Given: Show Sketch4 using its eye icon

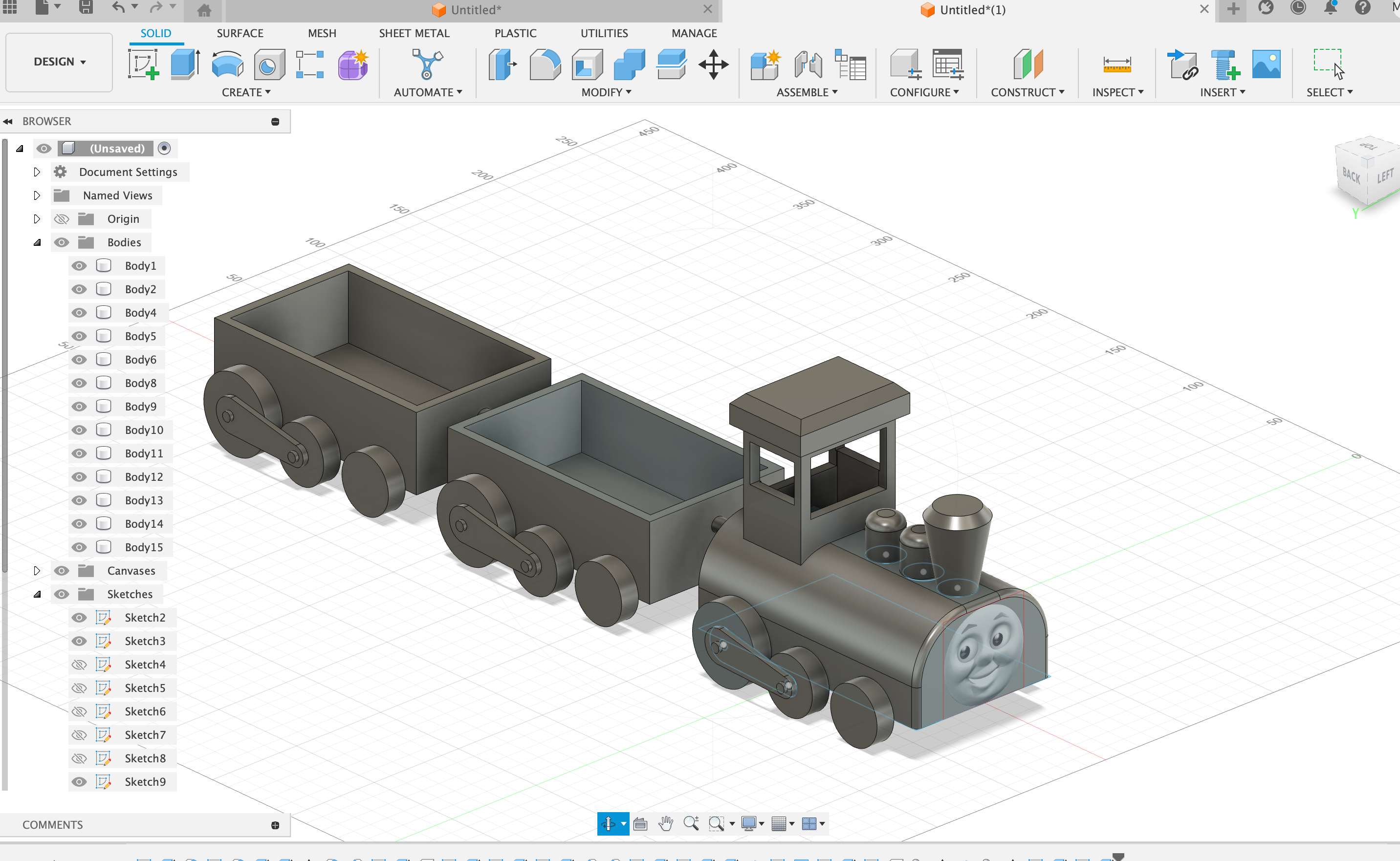Looking at the screenshot, I should click(x=79, y=665).
